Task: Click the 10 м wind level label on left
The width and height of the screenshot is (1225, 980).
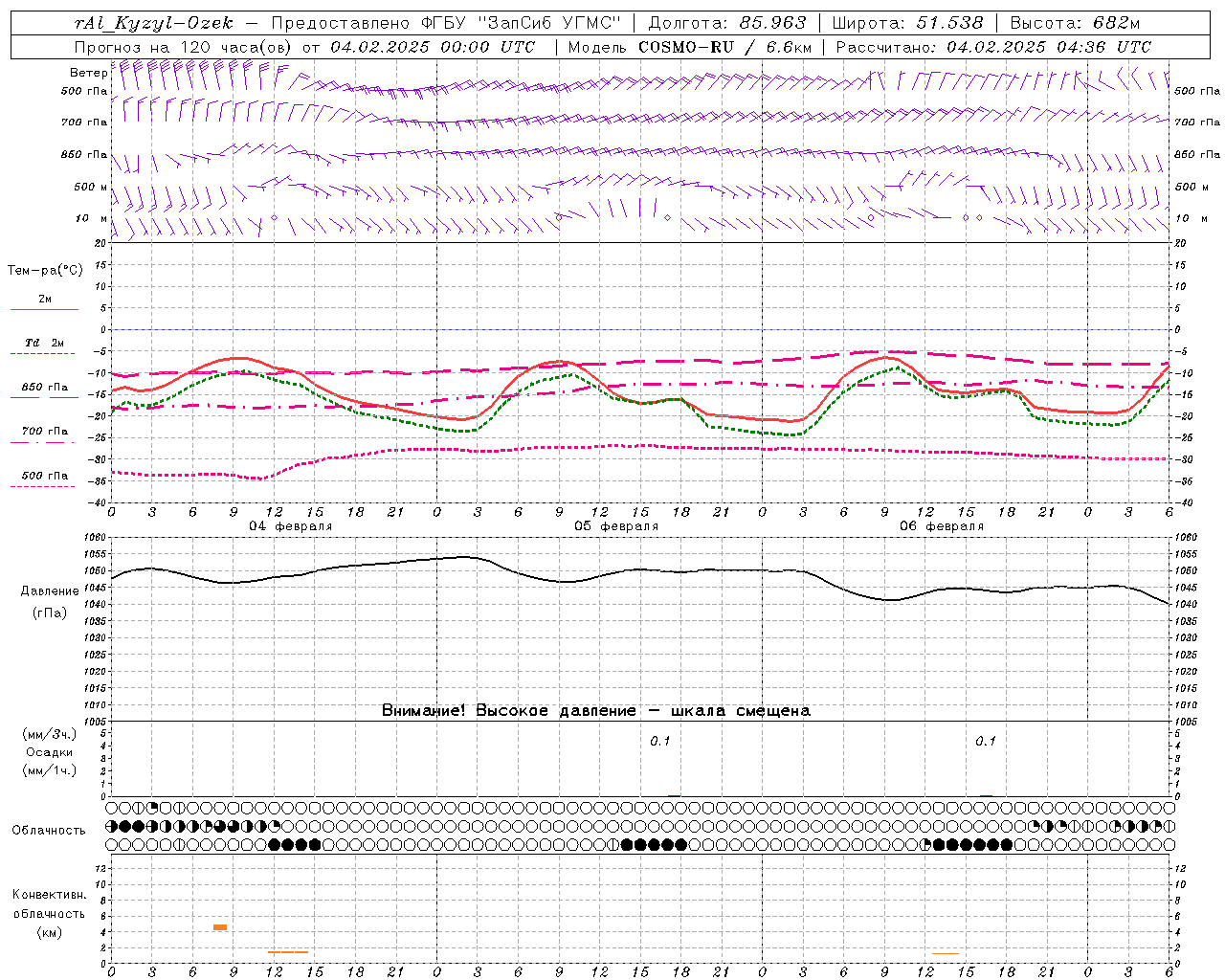Action: [91, 218]
